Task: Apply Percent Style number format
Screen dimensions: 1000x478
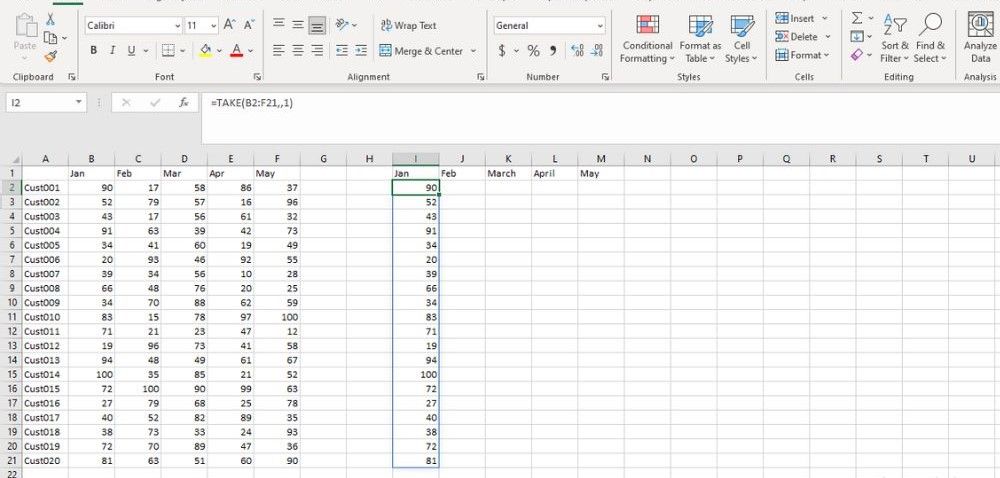Action: point(533,50)
